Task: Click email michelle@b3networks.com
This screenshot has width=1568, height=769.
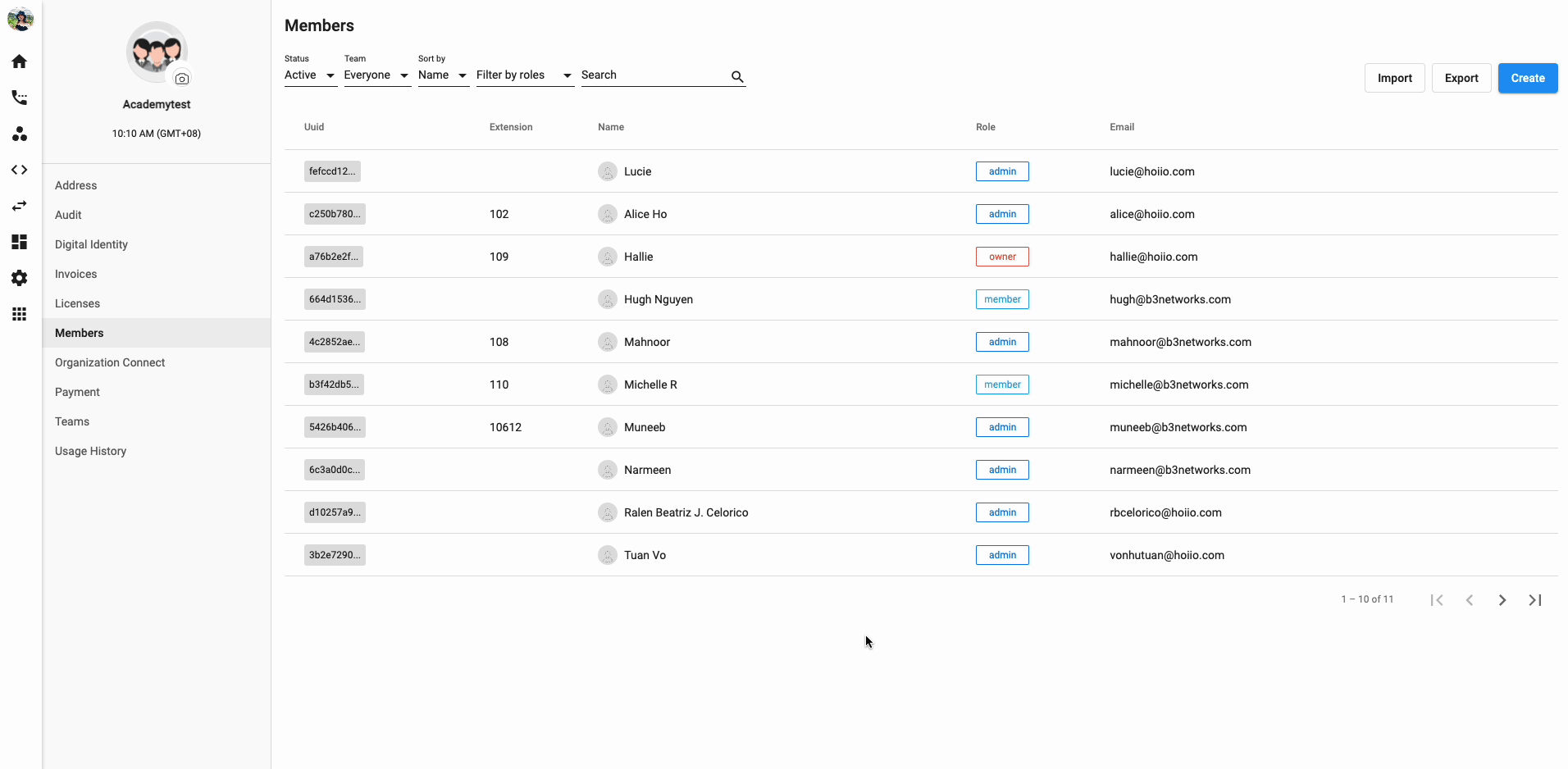Action: pos(1178,384)
